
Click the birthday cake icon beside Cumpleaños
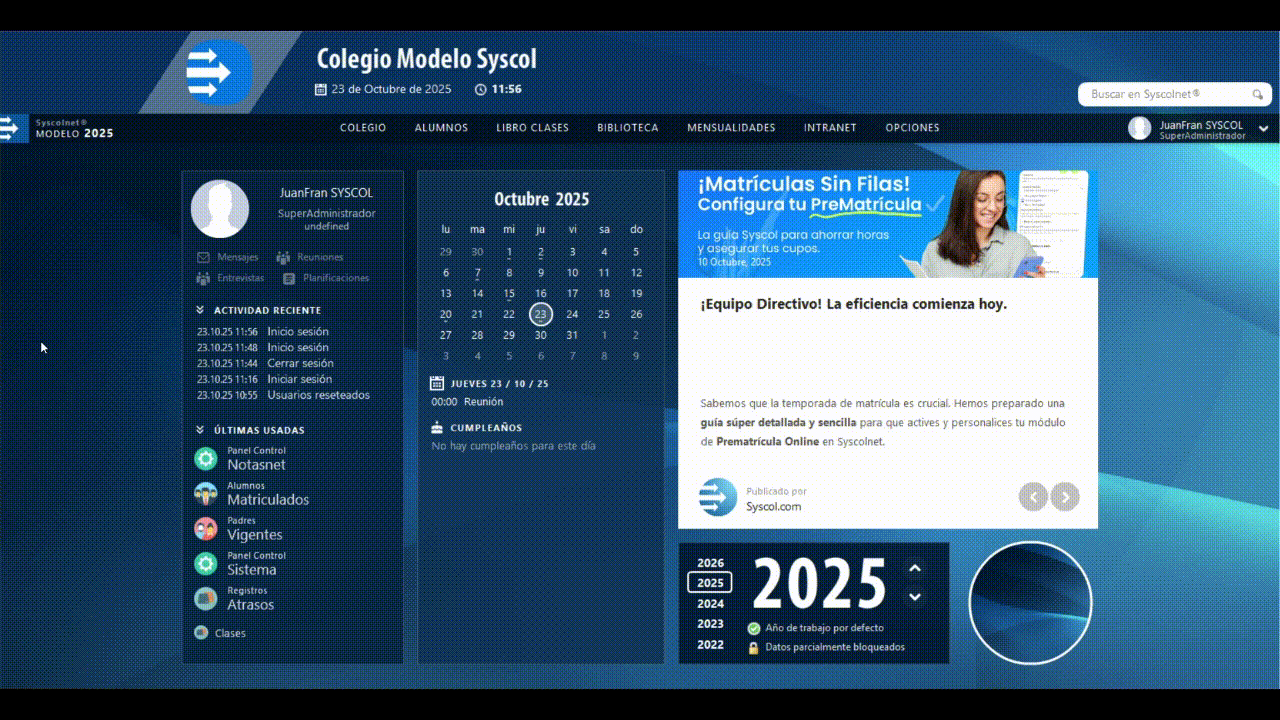[437, 427]
